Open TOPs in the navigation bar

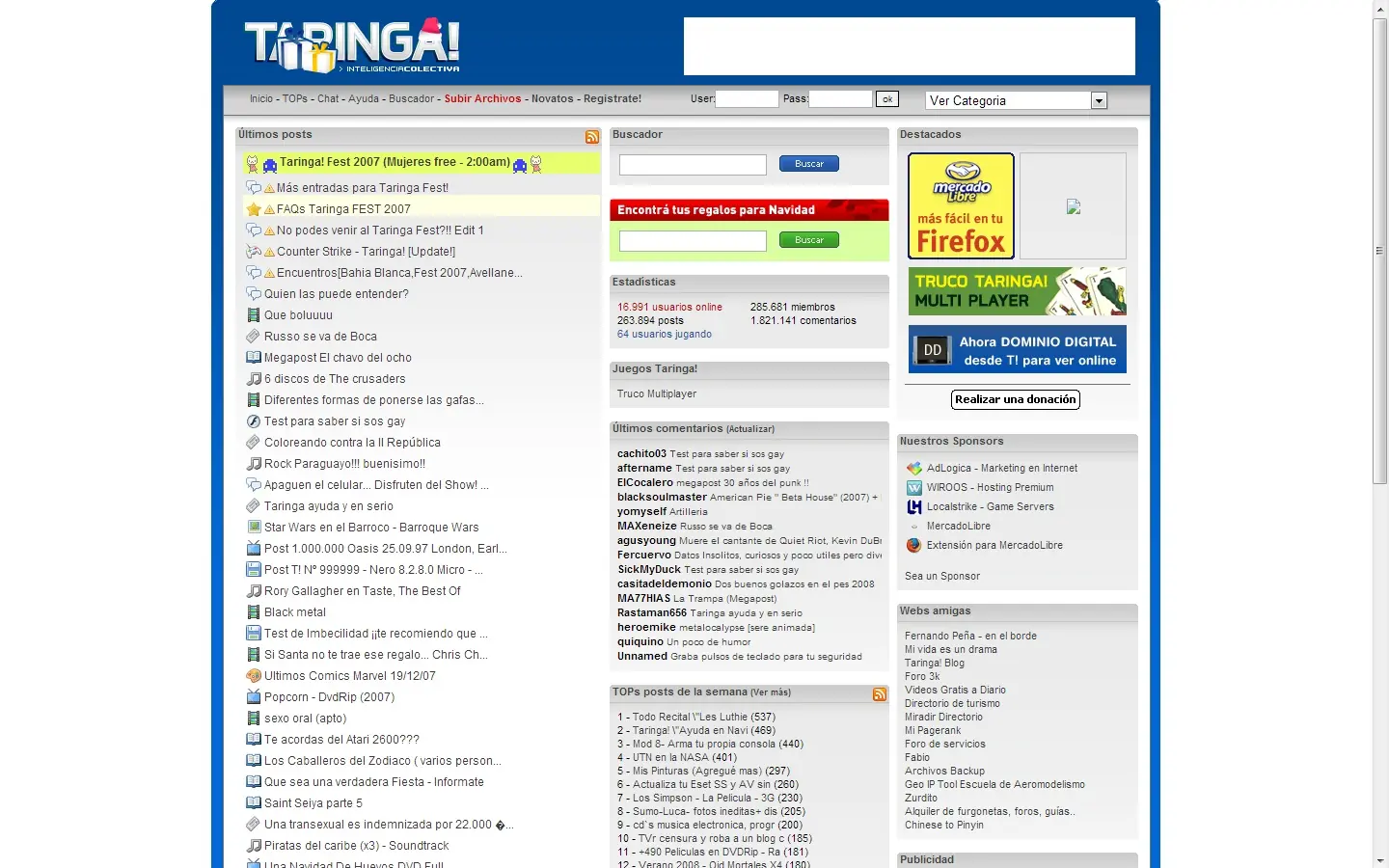click(x=295, y=99)
